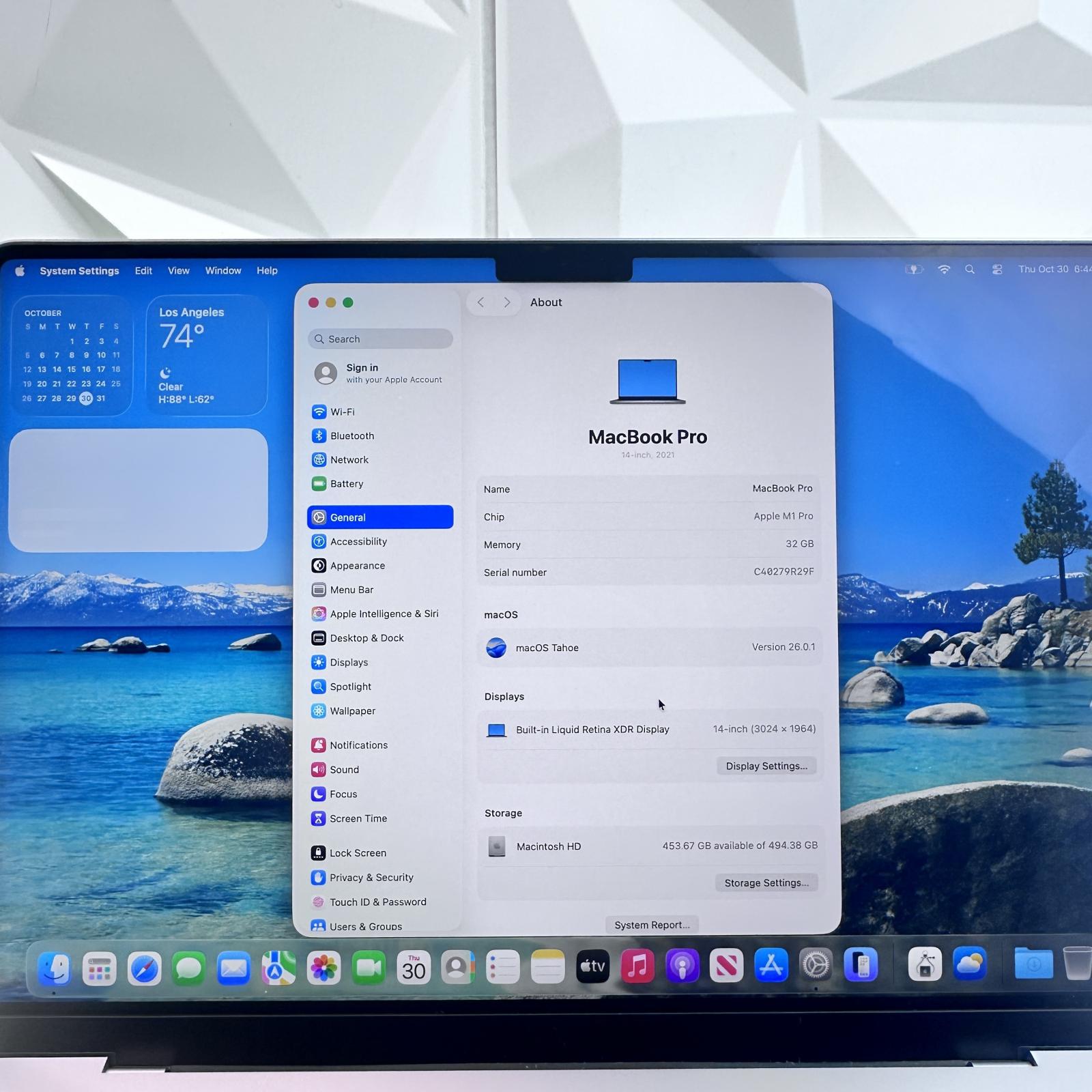Open Notifications settings in the sidebar
Screen dimensions: 1092x1092
358,745
